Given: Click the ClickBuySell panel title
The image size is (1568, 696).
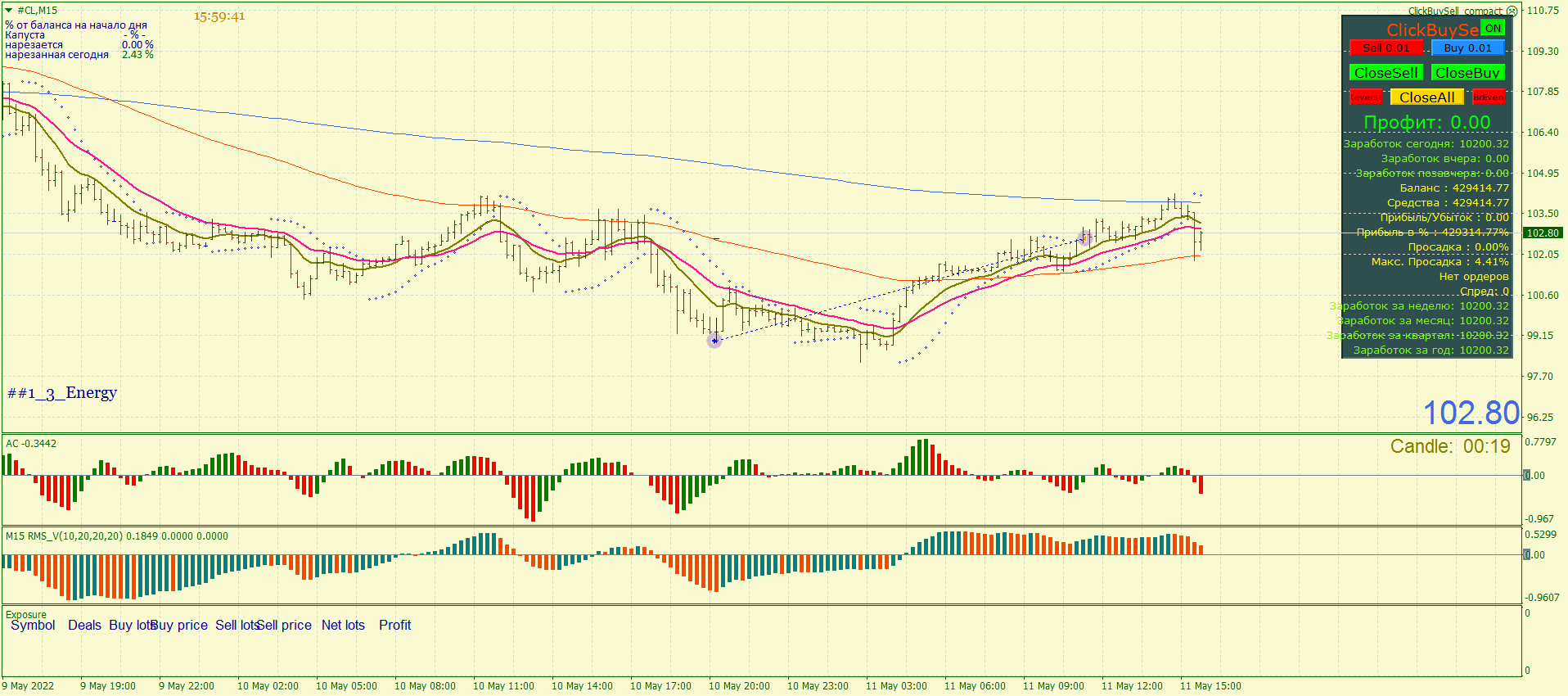Looking at the screenshot, I should pos(1432,30).
